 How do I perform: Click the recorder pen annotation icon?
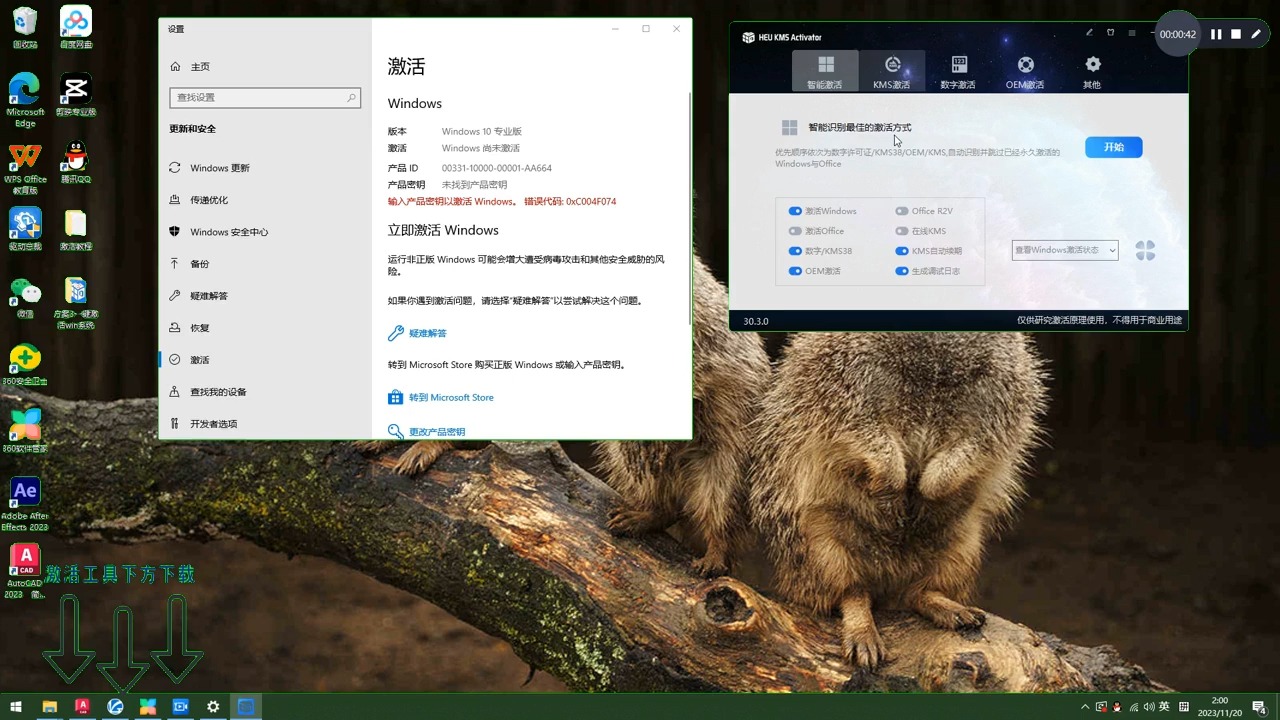[1257, 34]
